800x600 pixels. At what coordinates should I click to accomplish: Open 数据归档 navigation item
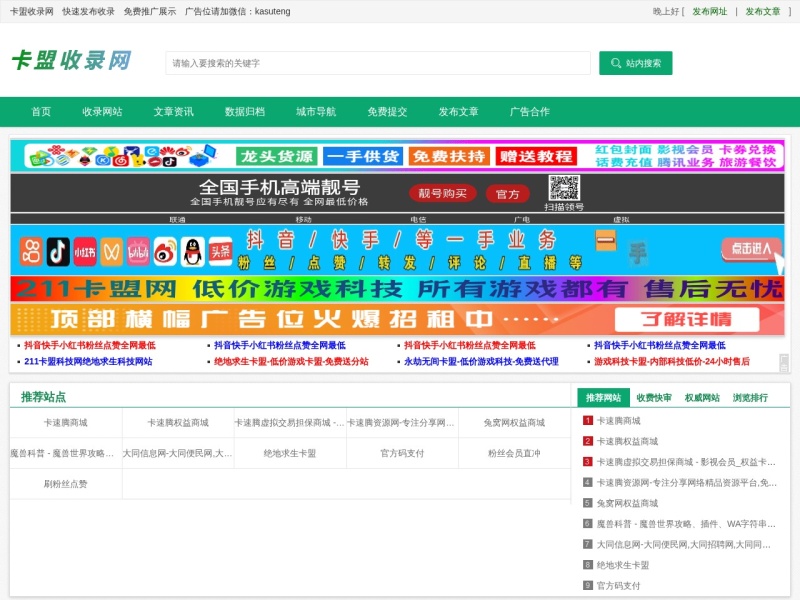coord(245,112)
